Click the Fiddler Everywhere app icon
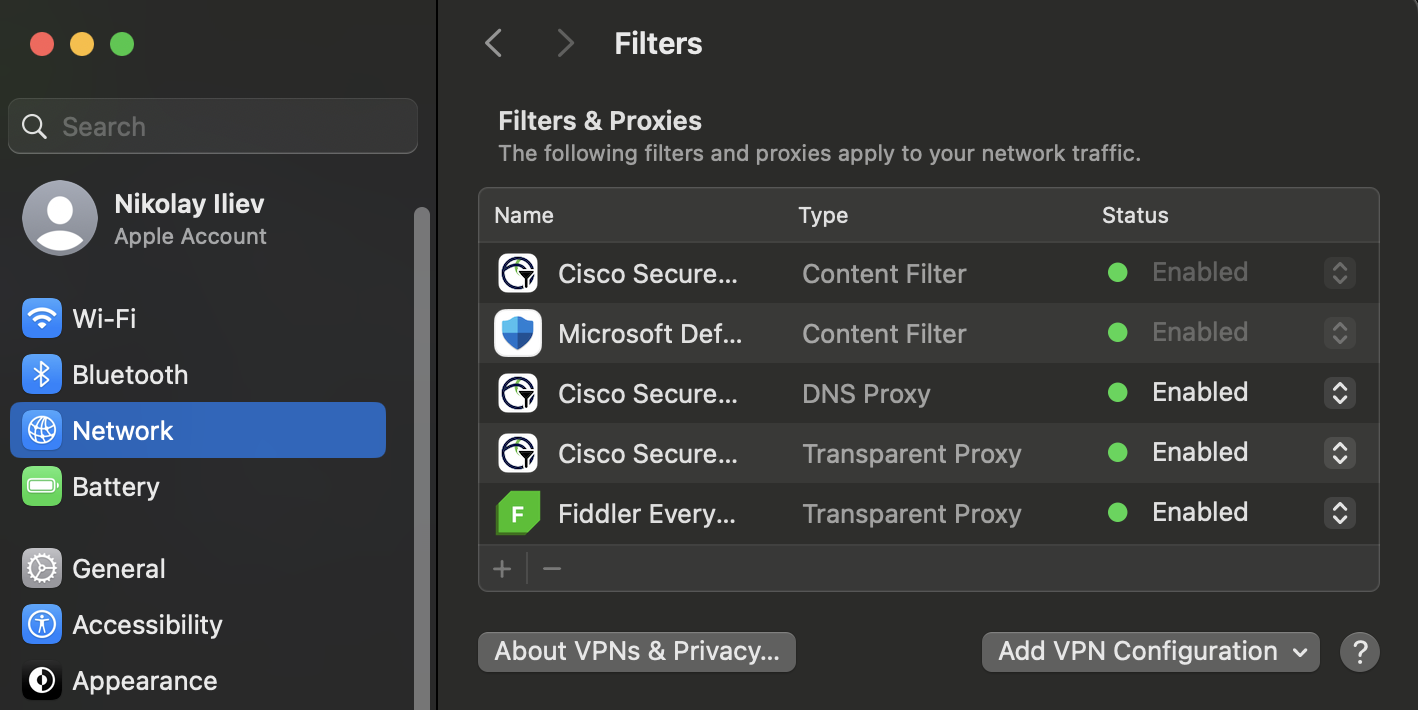This screenshot has width=1418, height=710. [x=518, y=513]
